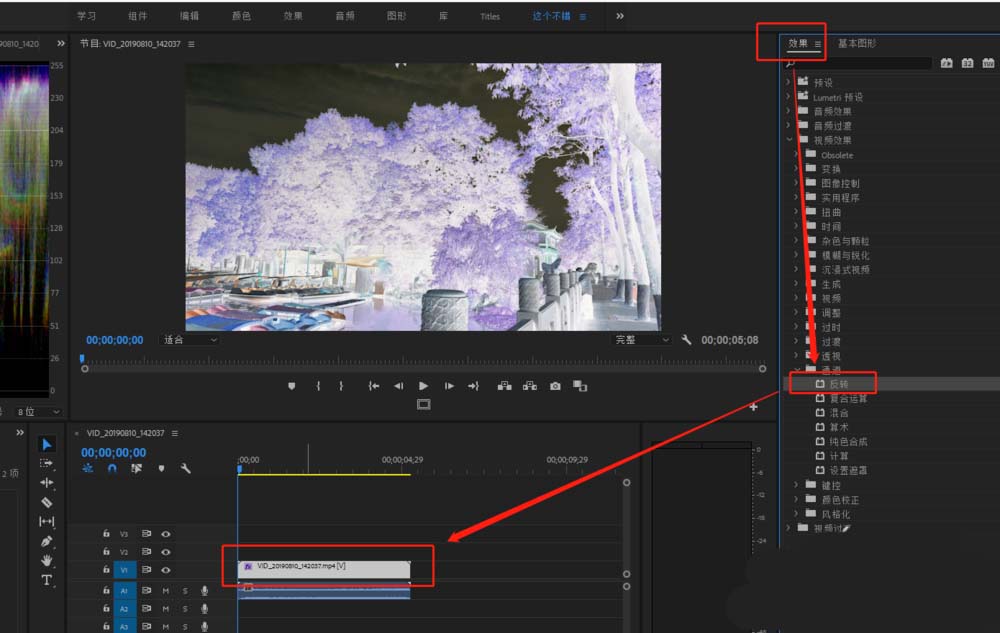Select the Pen tool

tap(47, 541)
